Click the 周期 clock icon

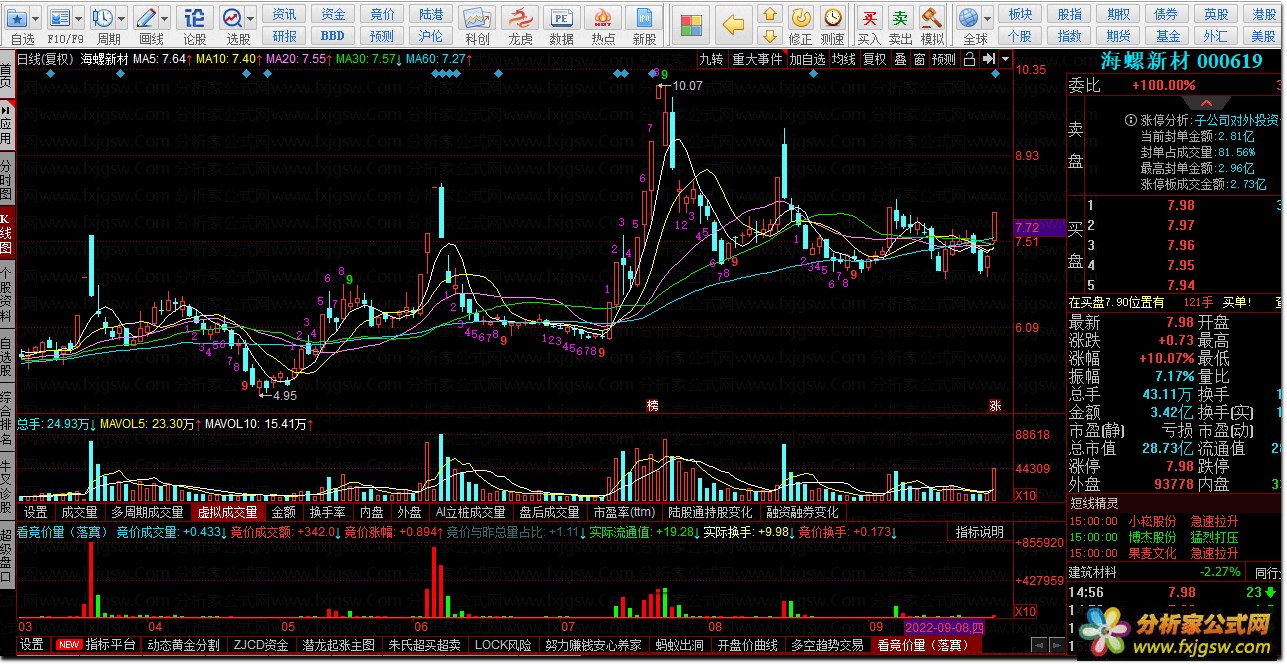pos(103,18)
